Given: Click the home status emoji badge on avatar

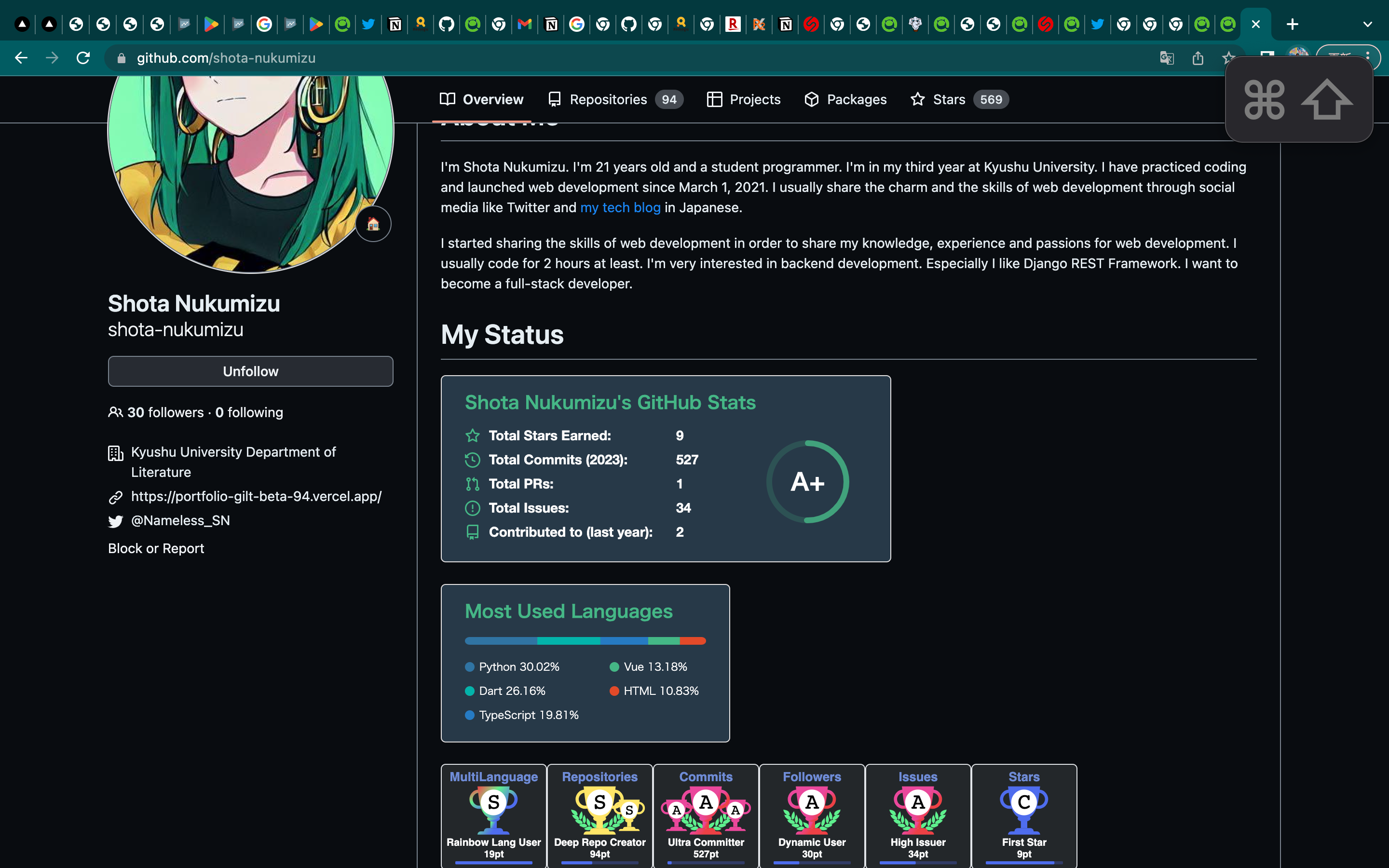Looking at the screenshot, I should click(x=373, y=224).
